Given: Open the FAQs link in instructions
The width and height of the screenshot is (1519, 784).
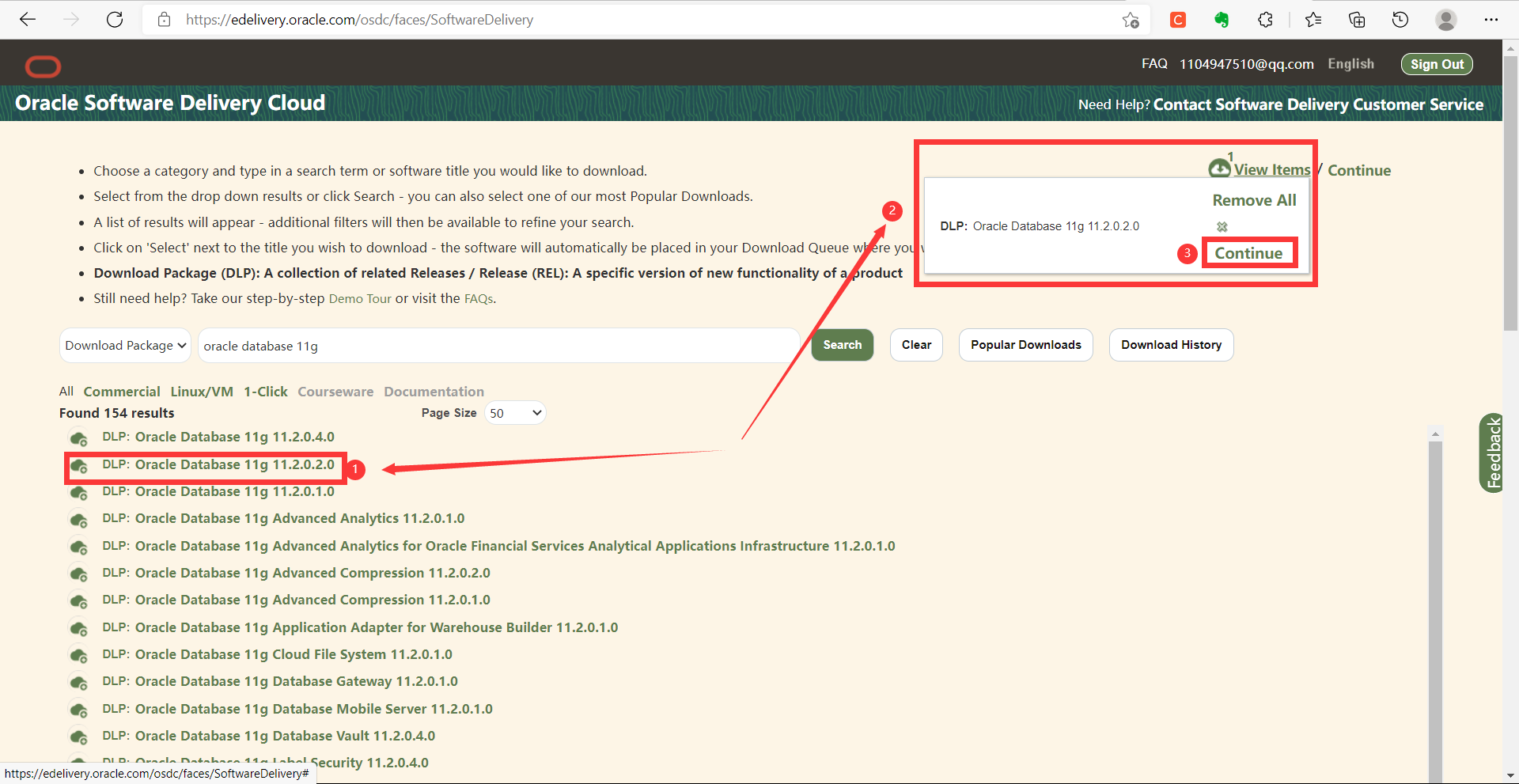Looking at the screenshot, I should pyautogui.click(x=478, y=299).
